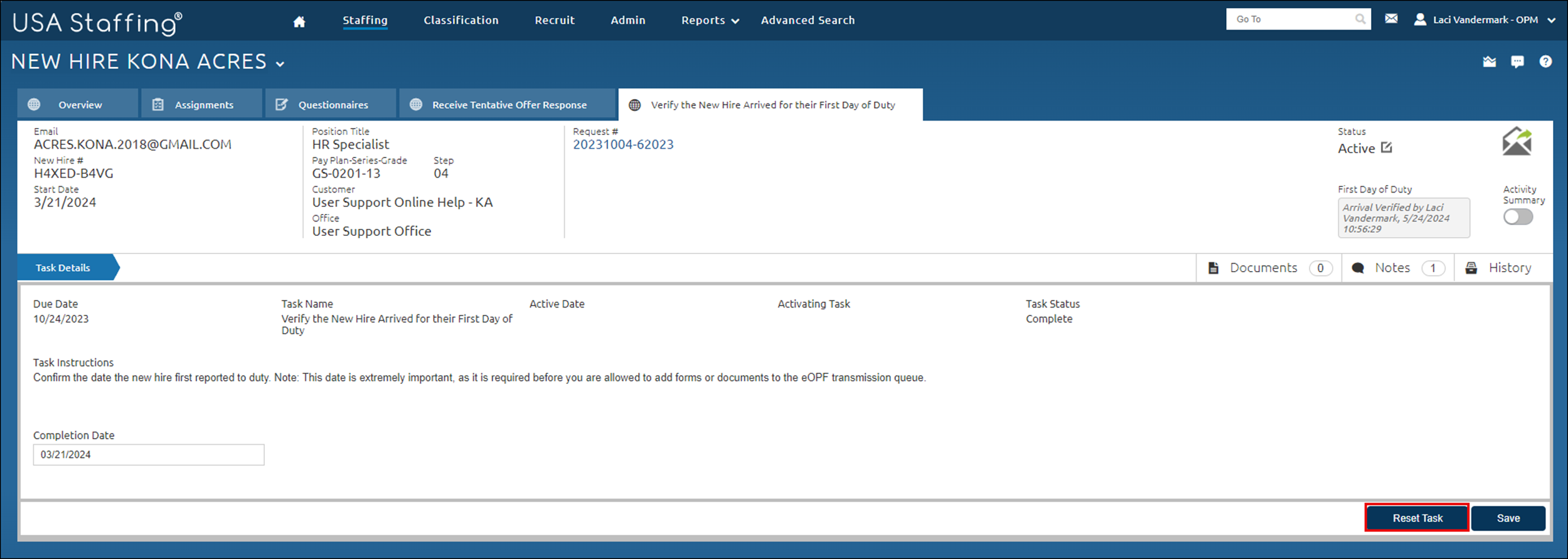The height and width of the screenshot is (559, 1568).
Task: Open the chat bubble feedback icon
Action: click(x=1517, y=61)
